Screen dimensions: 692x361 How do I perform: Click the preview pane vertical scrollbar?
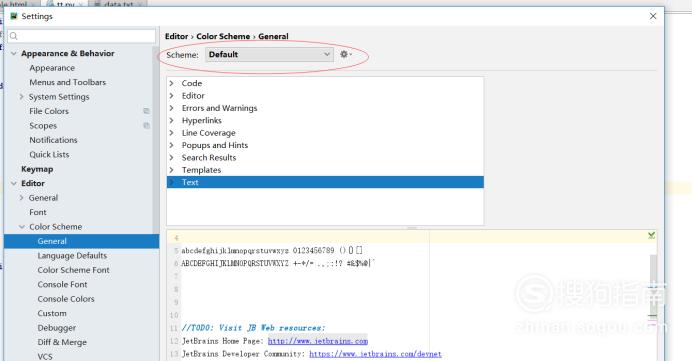coord(653,287)
